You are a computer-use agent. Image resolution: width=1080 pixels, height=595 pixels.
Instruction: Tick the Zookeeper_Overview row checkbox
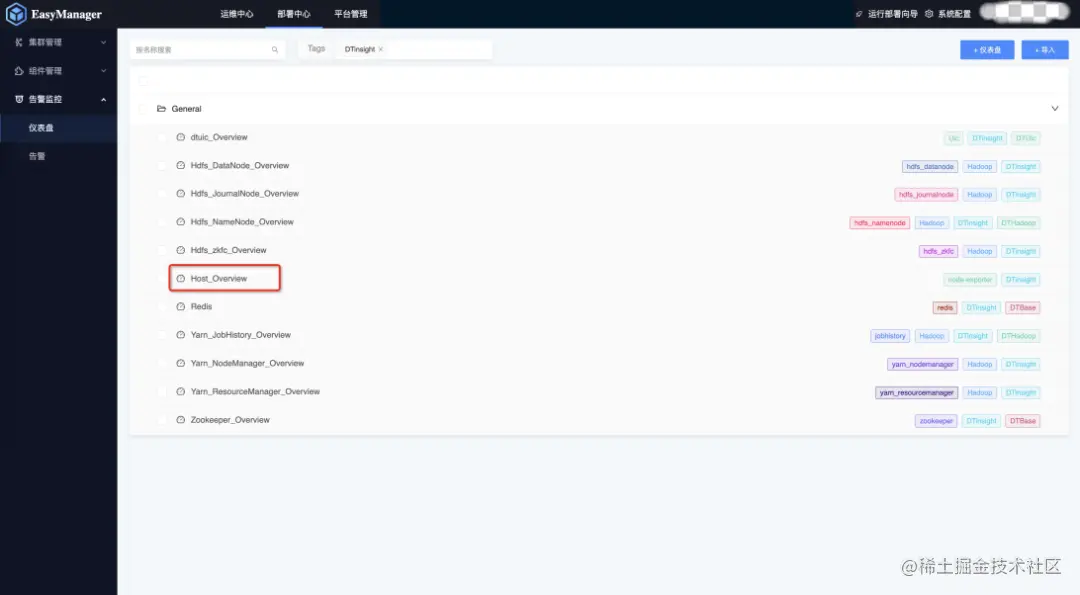(162, 419)
